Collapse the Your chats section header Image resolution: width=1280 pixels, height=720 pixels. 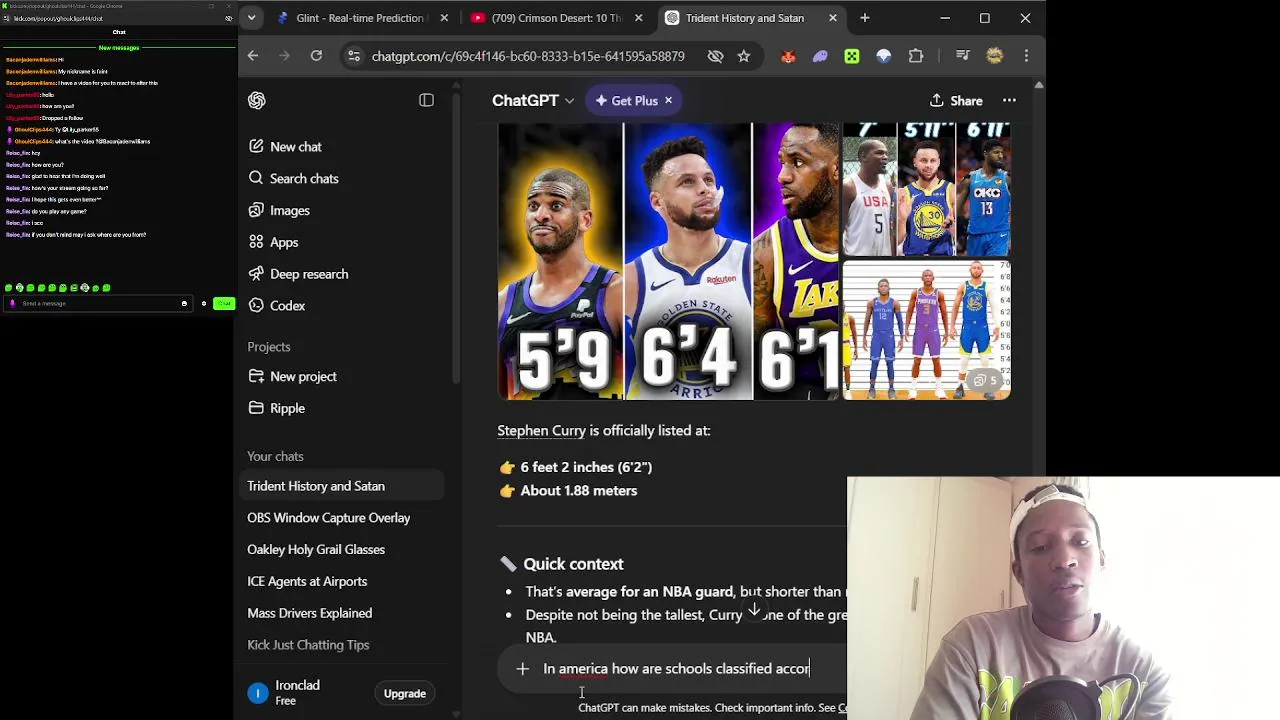pos(275,456)
